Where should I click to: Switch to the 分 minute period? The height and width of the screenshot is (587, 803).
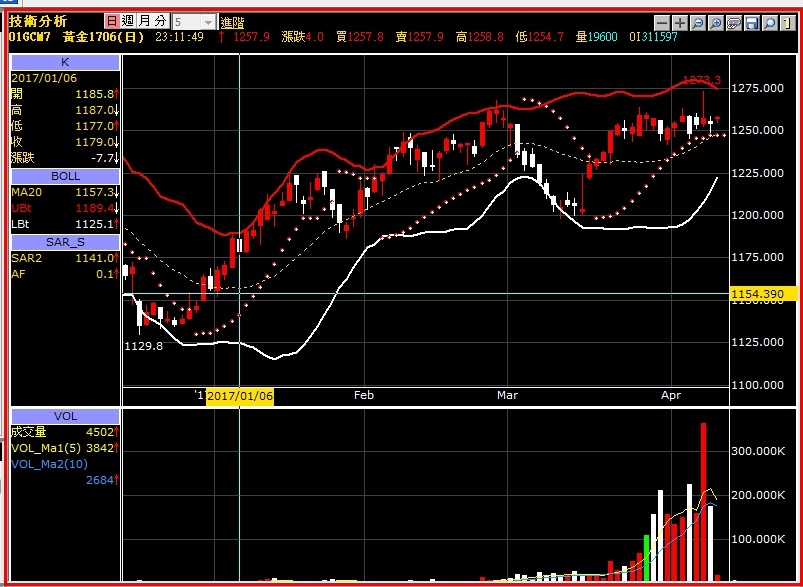pos(161,21)
